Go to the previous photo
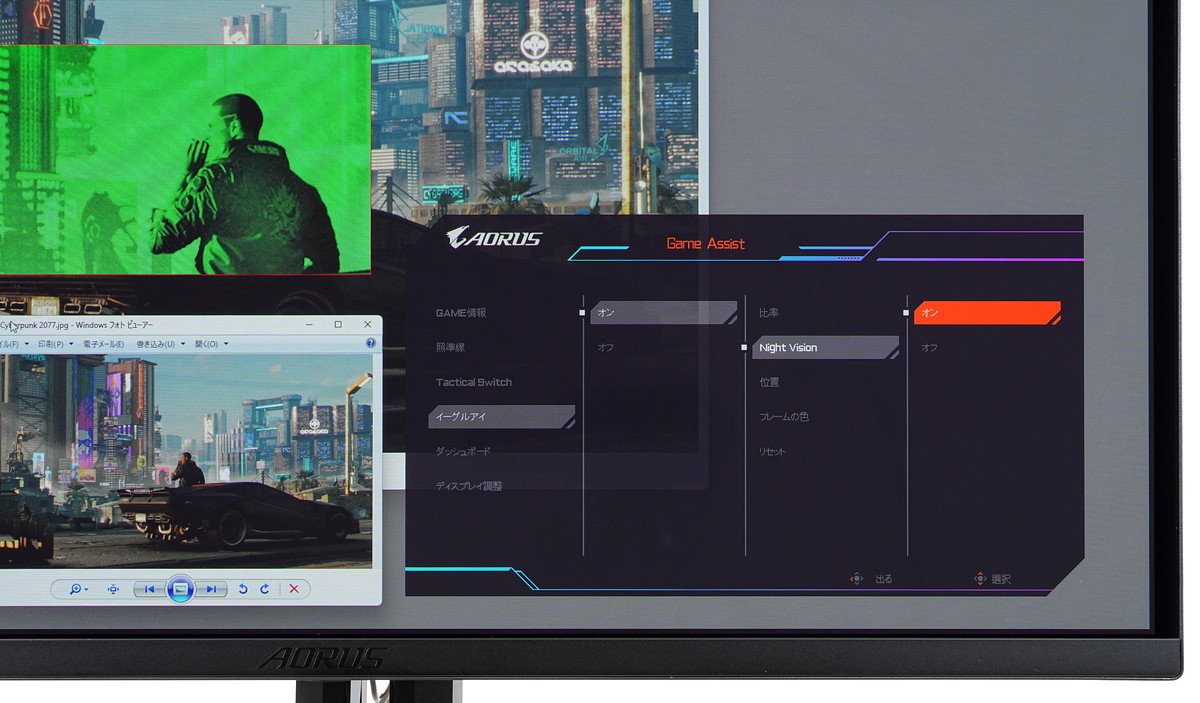Screen dimensions: 1200x703 pos(150,589)
